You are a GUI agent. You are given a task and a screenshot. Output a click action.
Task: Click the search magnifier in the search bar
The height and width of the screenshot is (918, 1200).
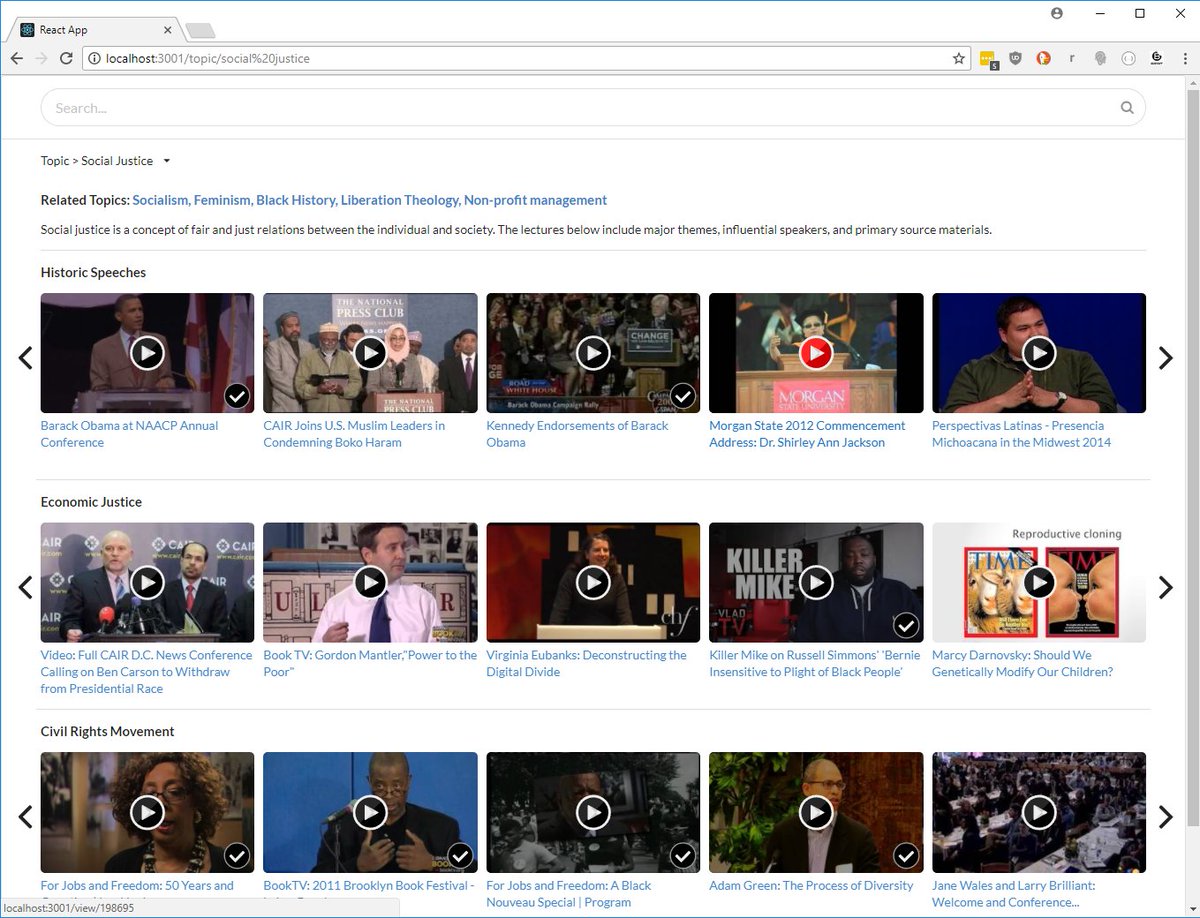pos(1127,107)
